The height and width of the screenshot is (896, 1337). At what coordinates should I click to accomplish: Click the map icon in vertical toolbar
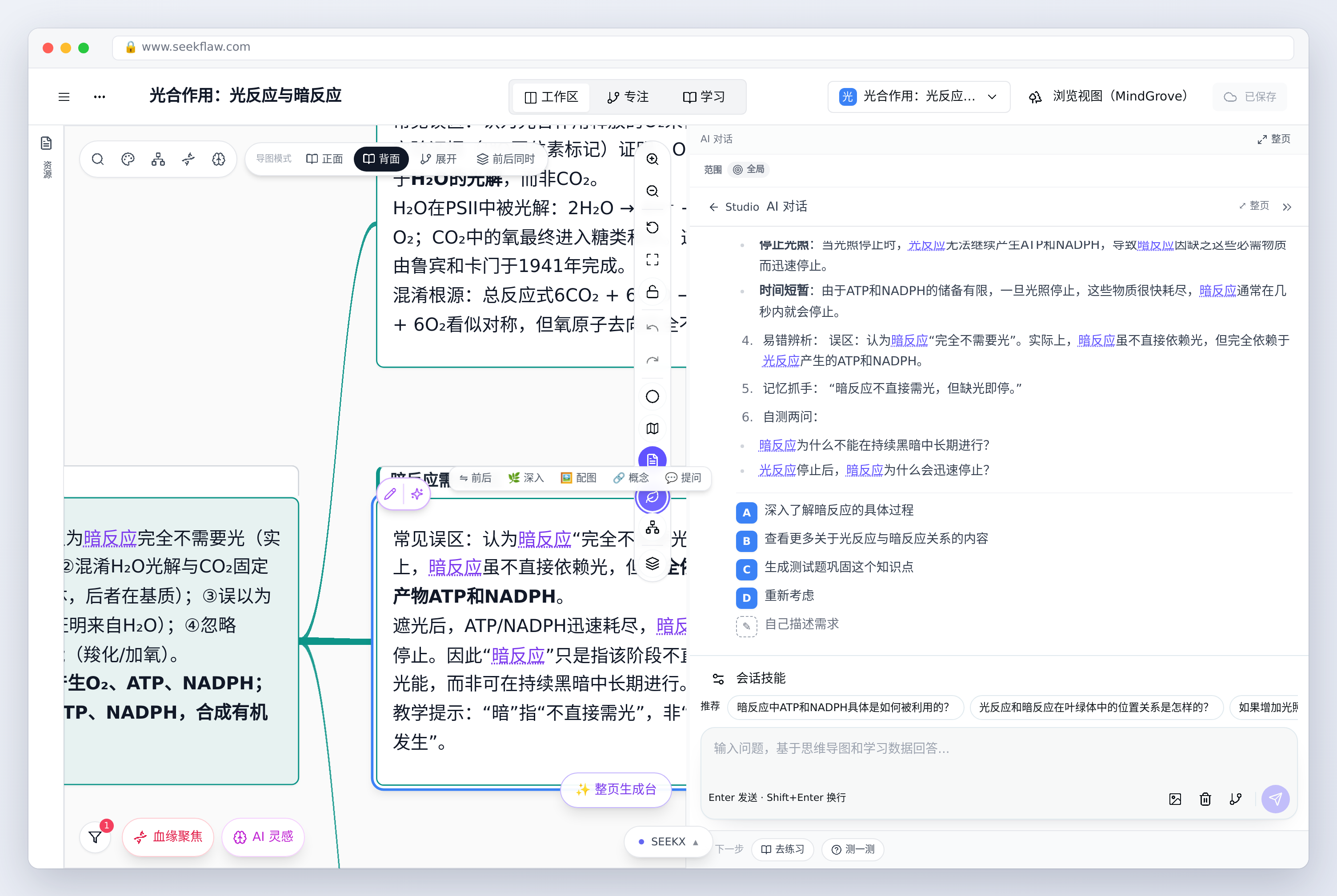(652, 428)
